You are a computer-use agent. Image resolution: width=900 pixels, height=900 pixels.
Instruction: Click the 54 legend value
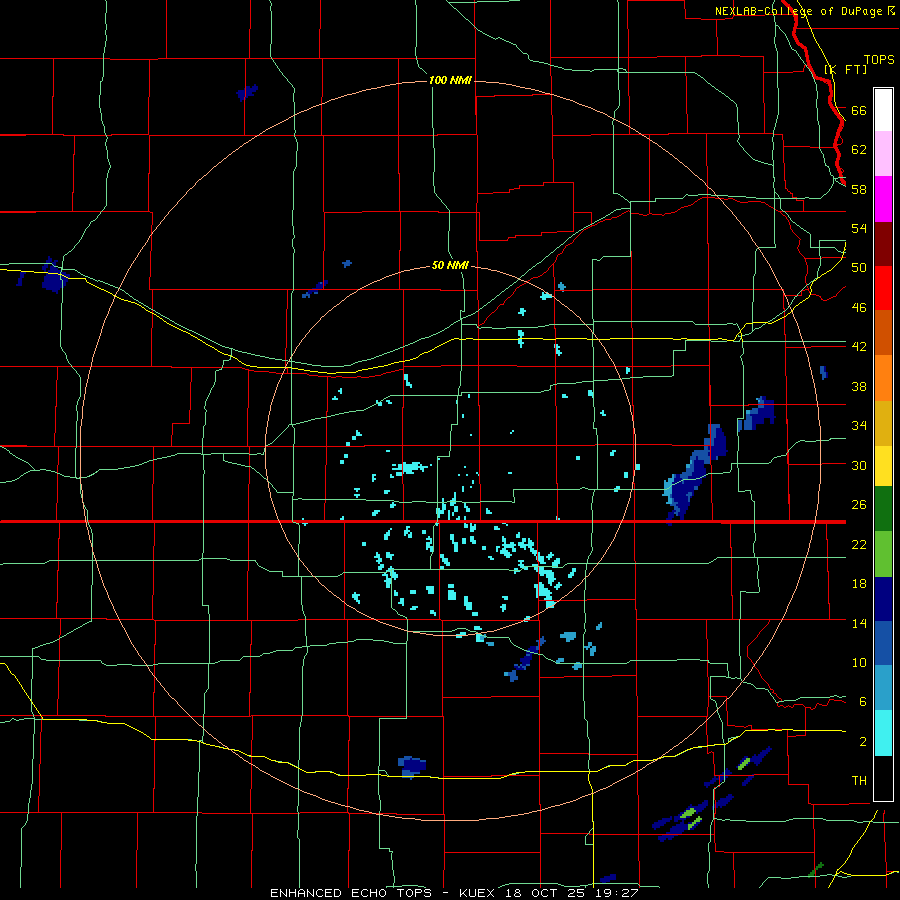pyautogui.click(x=859, y=228)
